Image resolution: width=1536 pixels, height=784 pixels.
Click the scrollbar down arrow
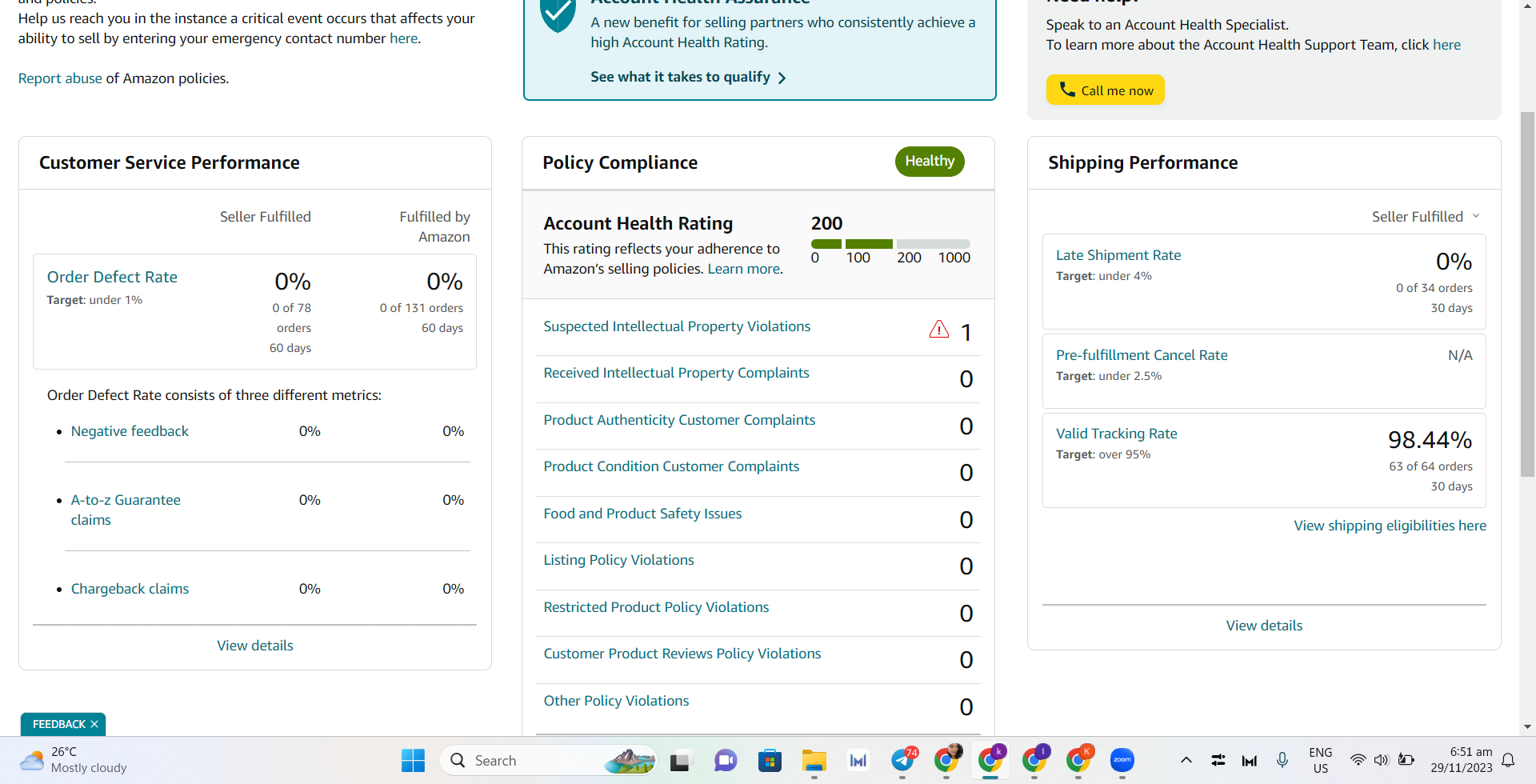[1527, 727]
